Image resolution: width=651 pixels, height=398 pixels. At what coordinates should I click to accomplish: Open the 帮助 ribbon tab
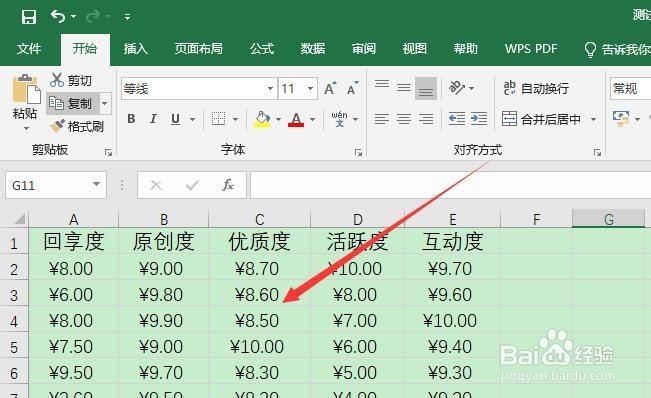pos(465,49)
